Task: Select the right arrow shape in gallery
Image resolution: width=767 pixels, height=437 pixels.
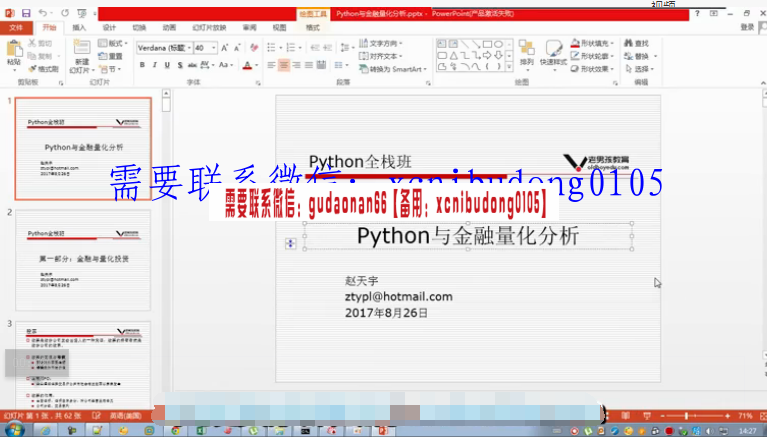Action: 487,55
